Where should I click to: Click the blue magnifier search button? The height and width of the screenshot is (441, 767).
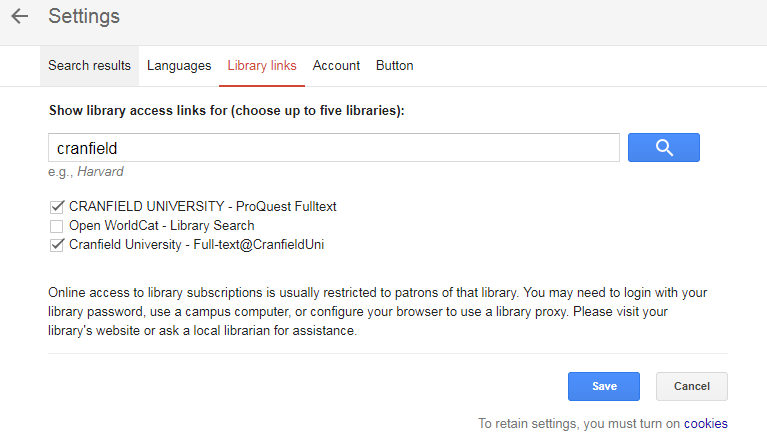(663, 148)
